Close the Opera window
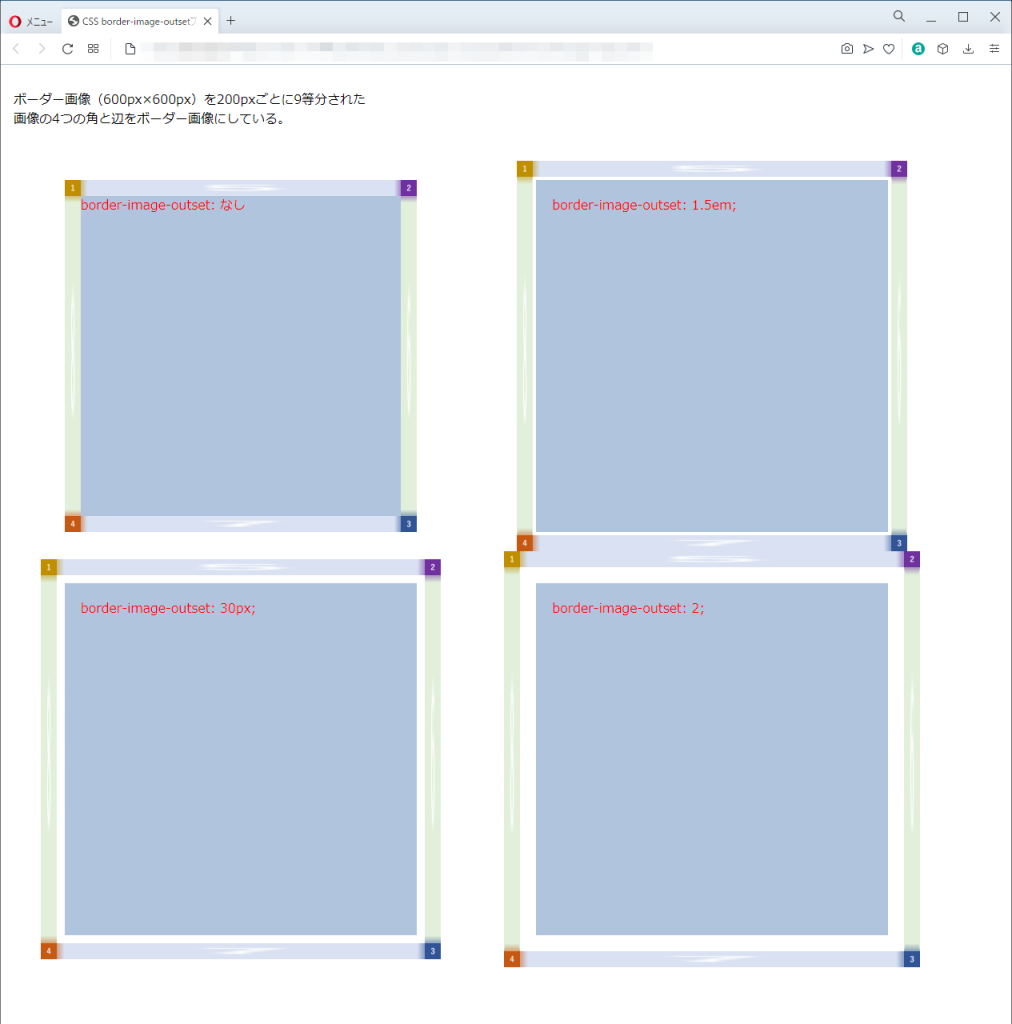 995,17
